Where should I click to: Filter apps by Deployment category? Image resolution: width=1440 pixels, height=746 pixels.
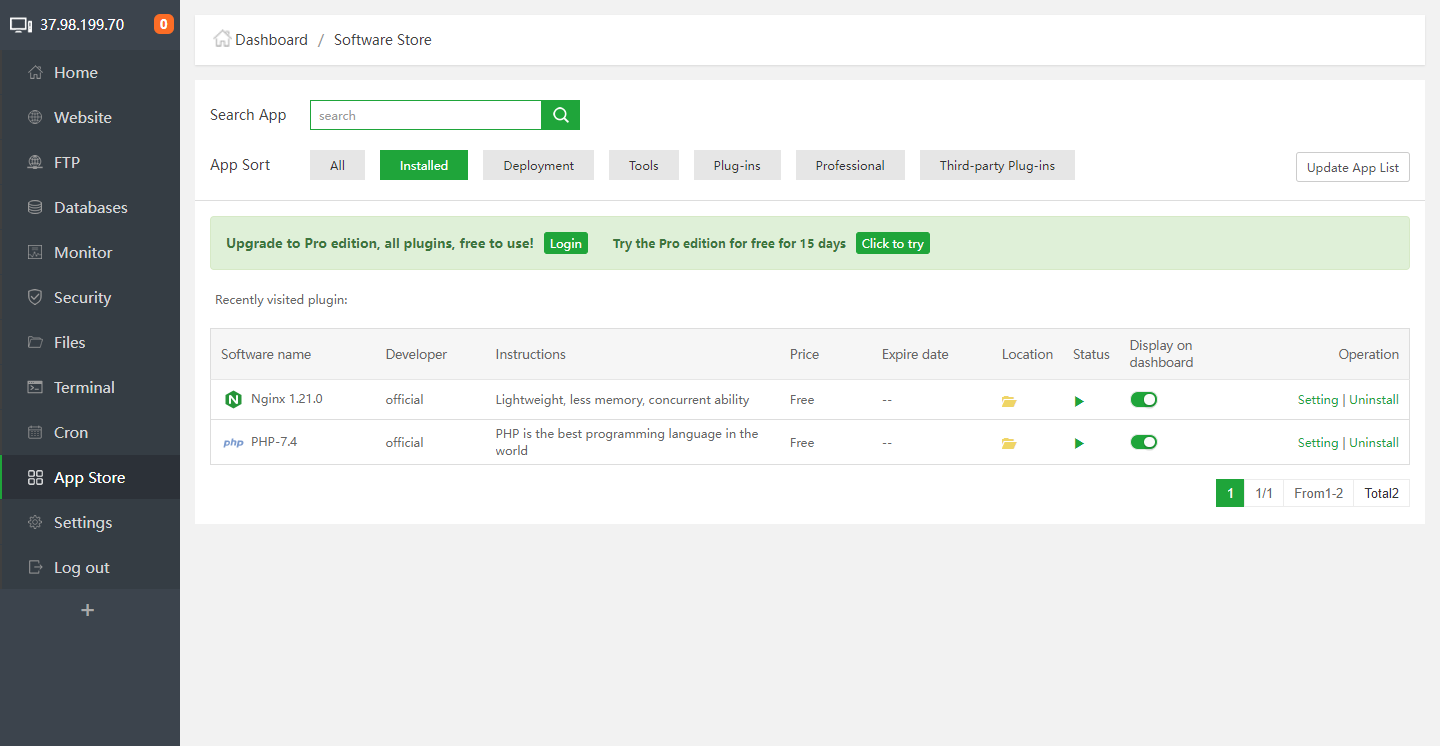click(x=538, y=164)
